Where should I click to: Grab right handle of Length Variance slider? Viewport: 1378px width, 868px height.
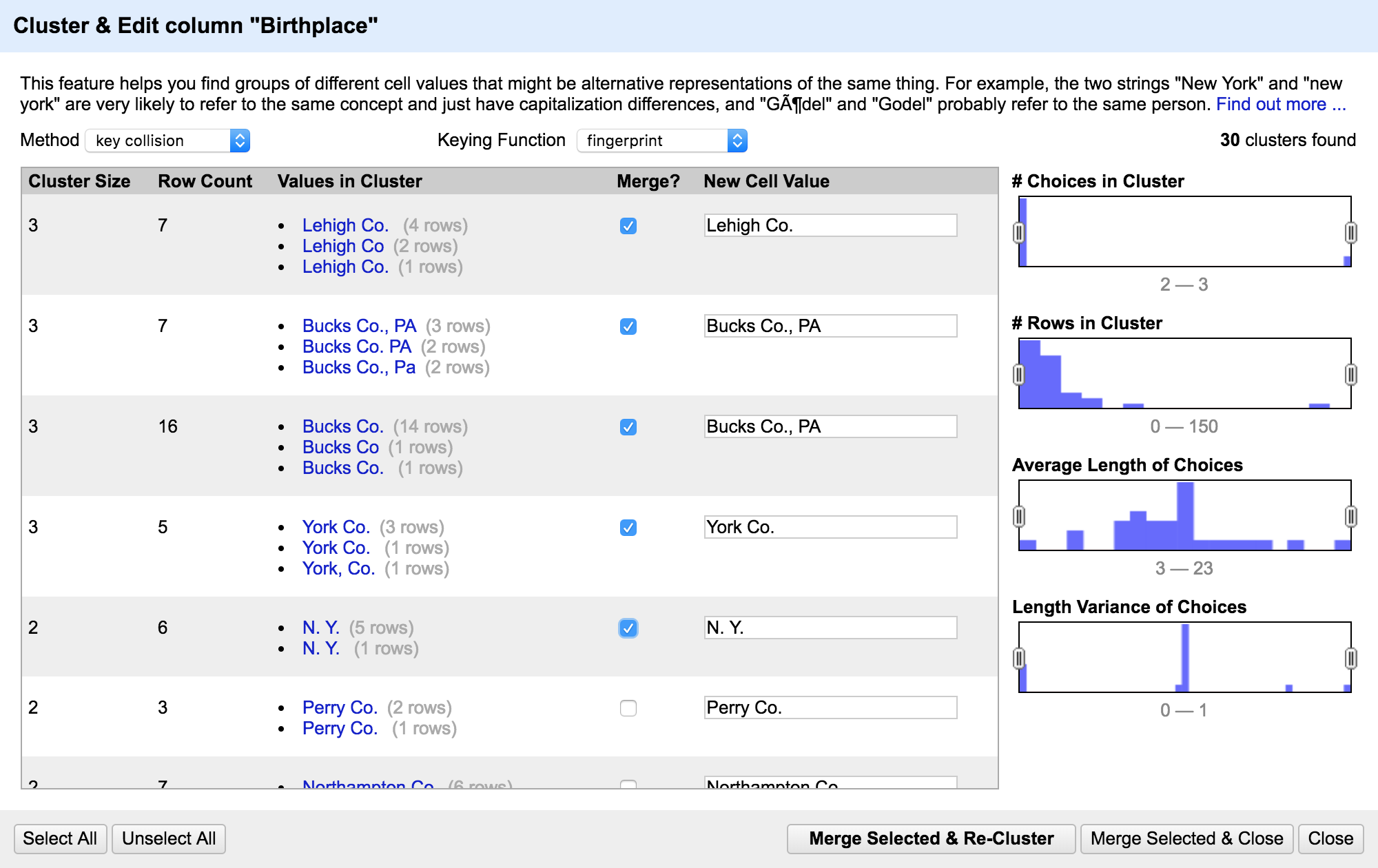click(1350, 659)
